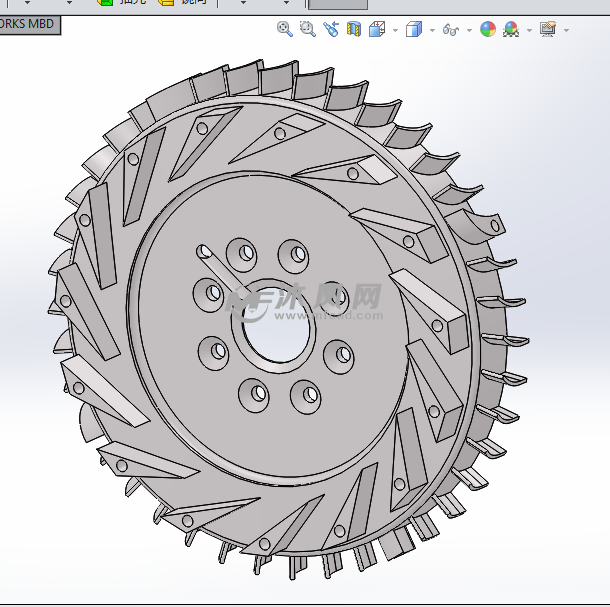The image size is (610, 607).
Task: Expand the View Orientation dropdown arrow
Action: (x=396, y=30)
